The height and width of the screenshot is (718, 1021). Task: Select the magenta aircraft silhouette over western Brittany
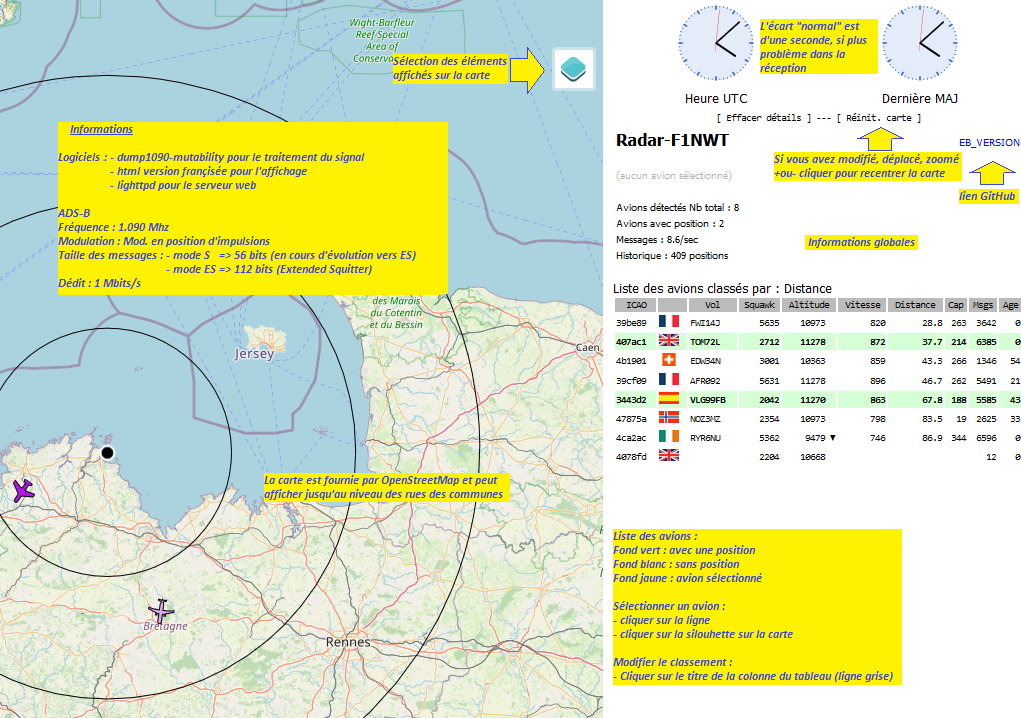tap(24, 490)
